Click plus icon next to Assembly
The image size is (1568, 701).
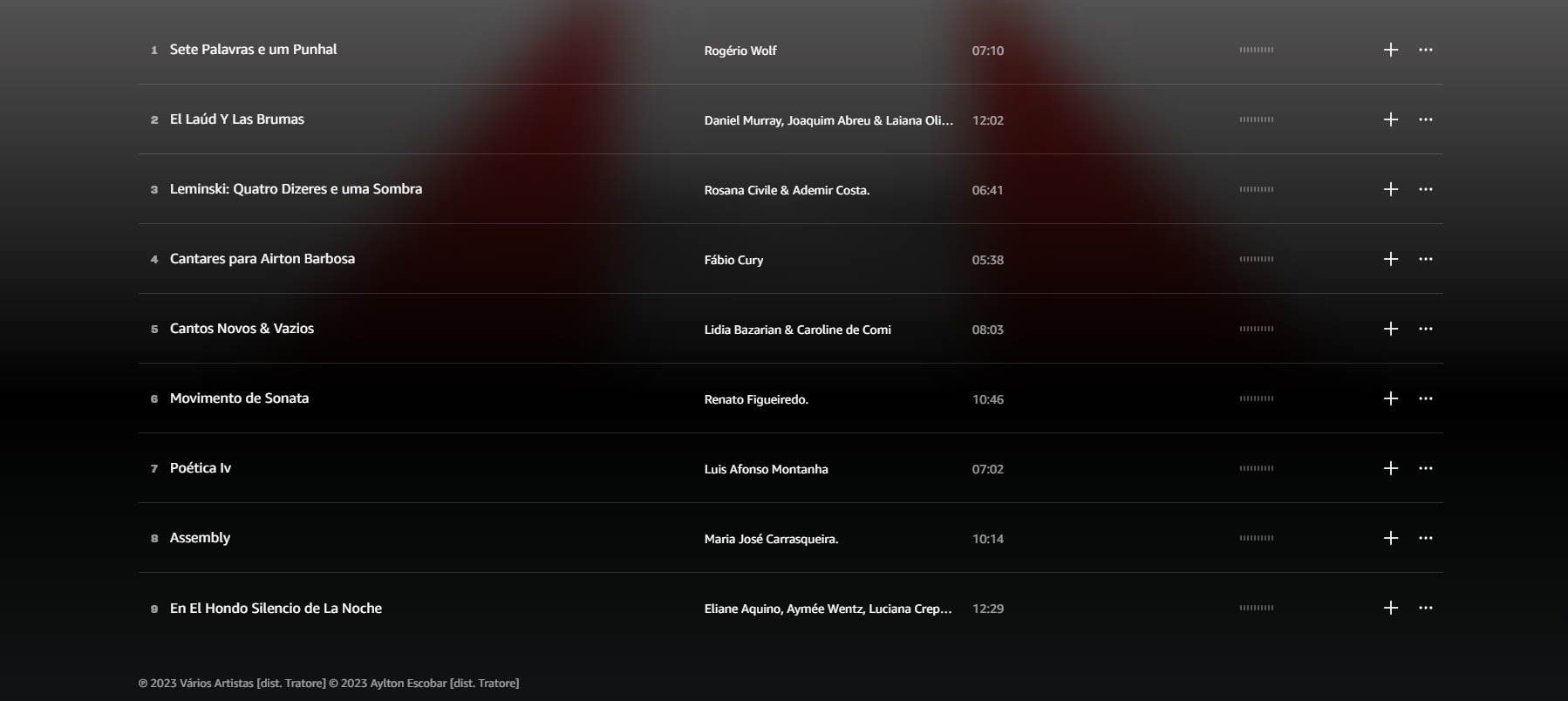pos(1391,538)
